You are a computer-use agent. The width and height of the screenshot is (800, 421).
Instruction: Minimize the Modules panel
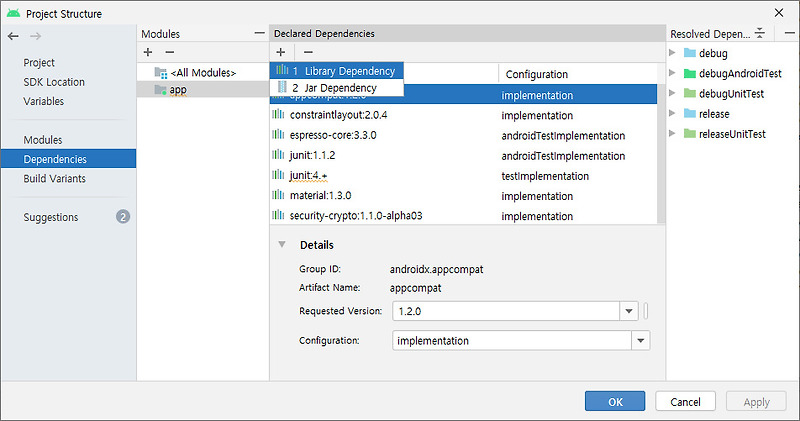(260, 33)
